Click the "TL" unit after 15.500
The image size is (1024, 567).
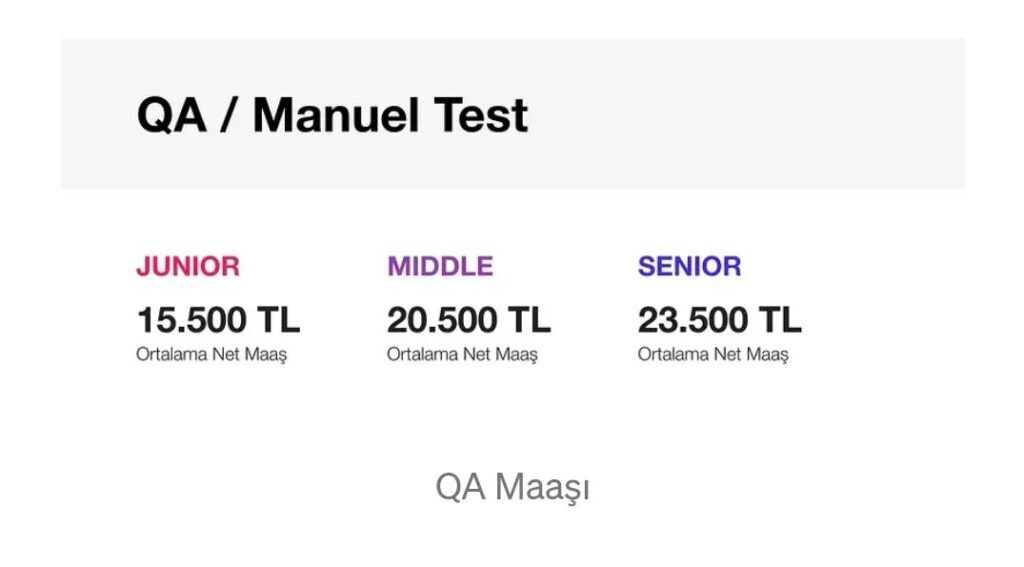click(279, 320)
